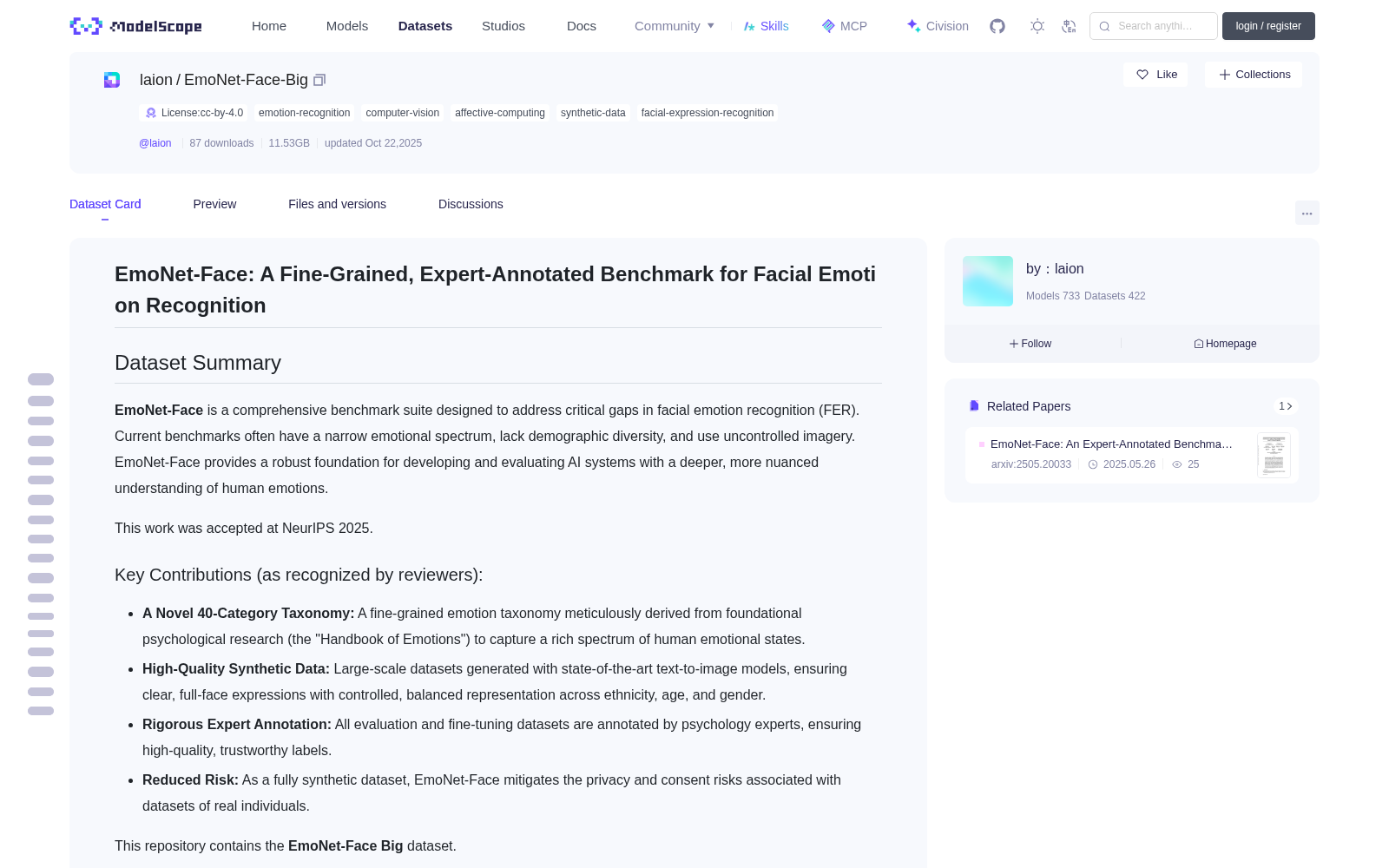This screenshot has height=868, width=1389.
Task: Click the "11.53GB" size text
Action: pyautogui.click(x=289, y=143)
